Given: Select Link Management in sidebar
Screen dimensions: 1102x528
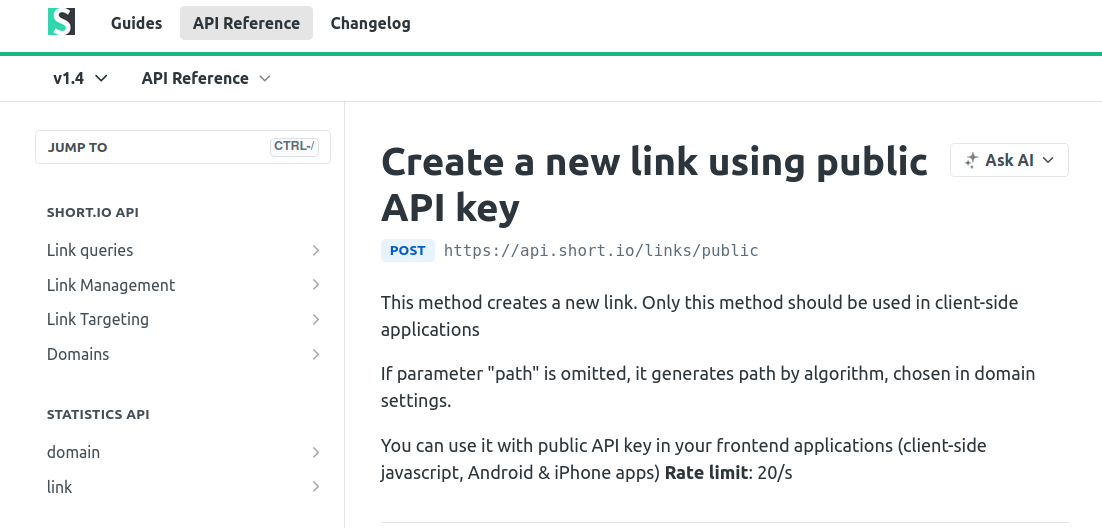Looking at the screenshot, I should (x=111, y=285).
